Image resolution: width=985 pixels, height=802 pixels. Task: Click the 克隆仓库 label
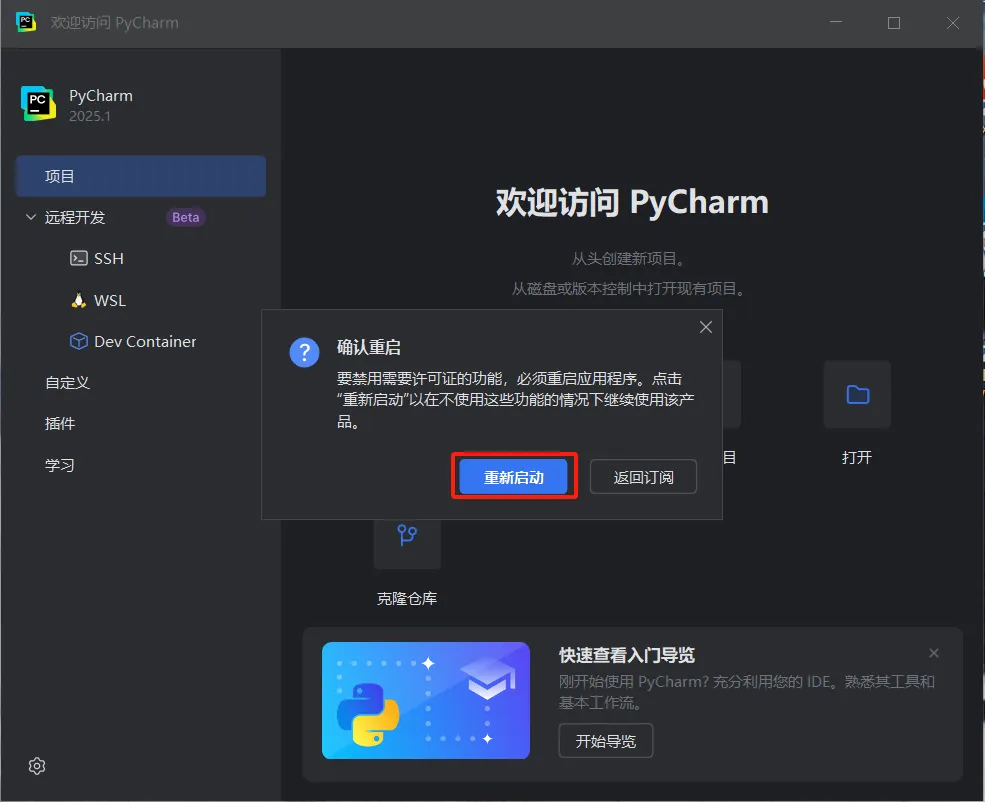407,599
